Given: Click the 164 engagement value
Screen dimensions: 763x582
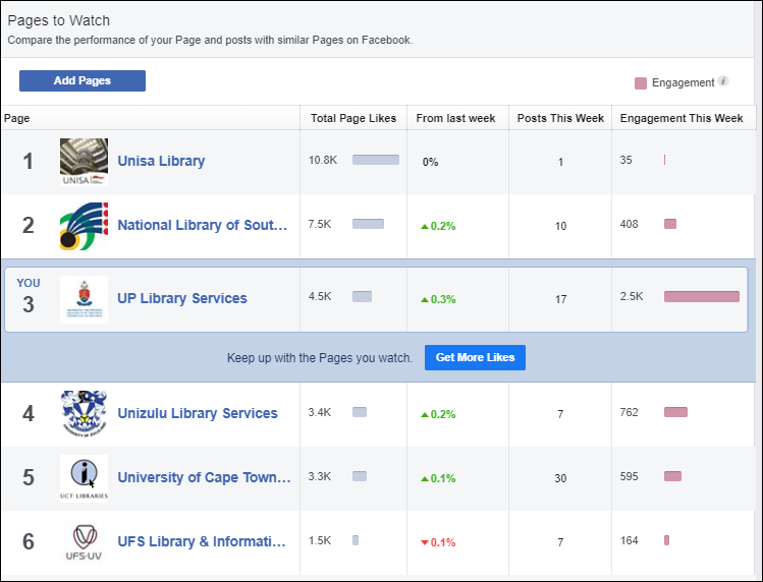Looking at the screenshot, I should tap(629, 541).
